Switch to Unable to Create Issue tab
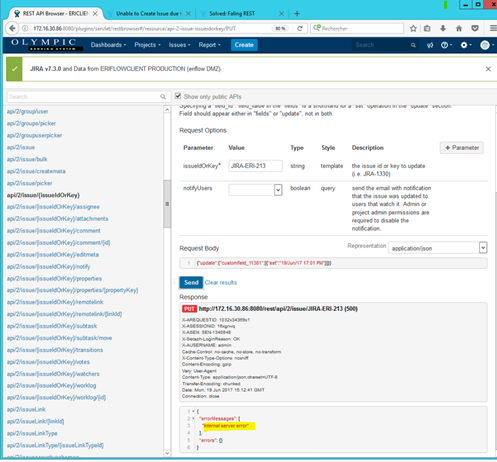The width and height of the screenshot is (497, 462). click(148, 14)
